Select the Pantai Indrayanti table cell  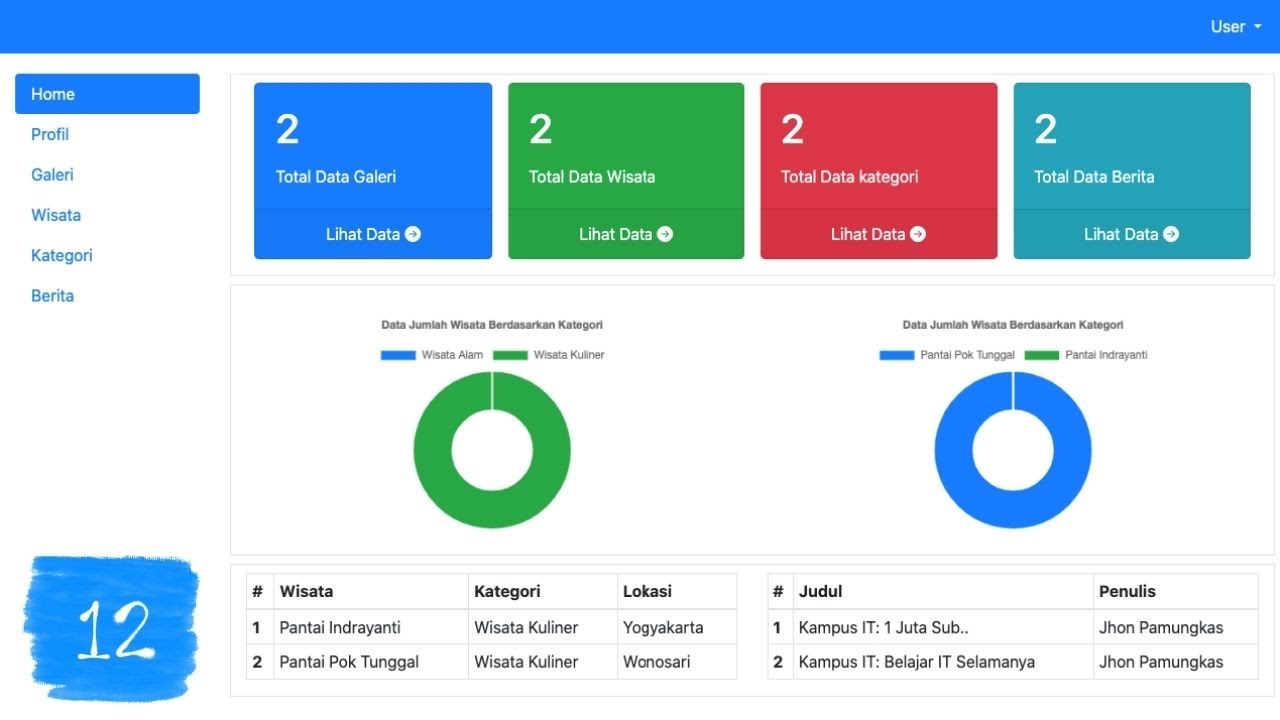(x=371, y=628)
